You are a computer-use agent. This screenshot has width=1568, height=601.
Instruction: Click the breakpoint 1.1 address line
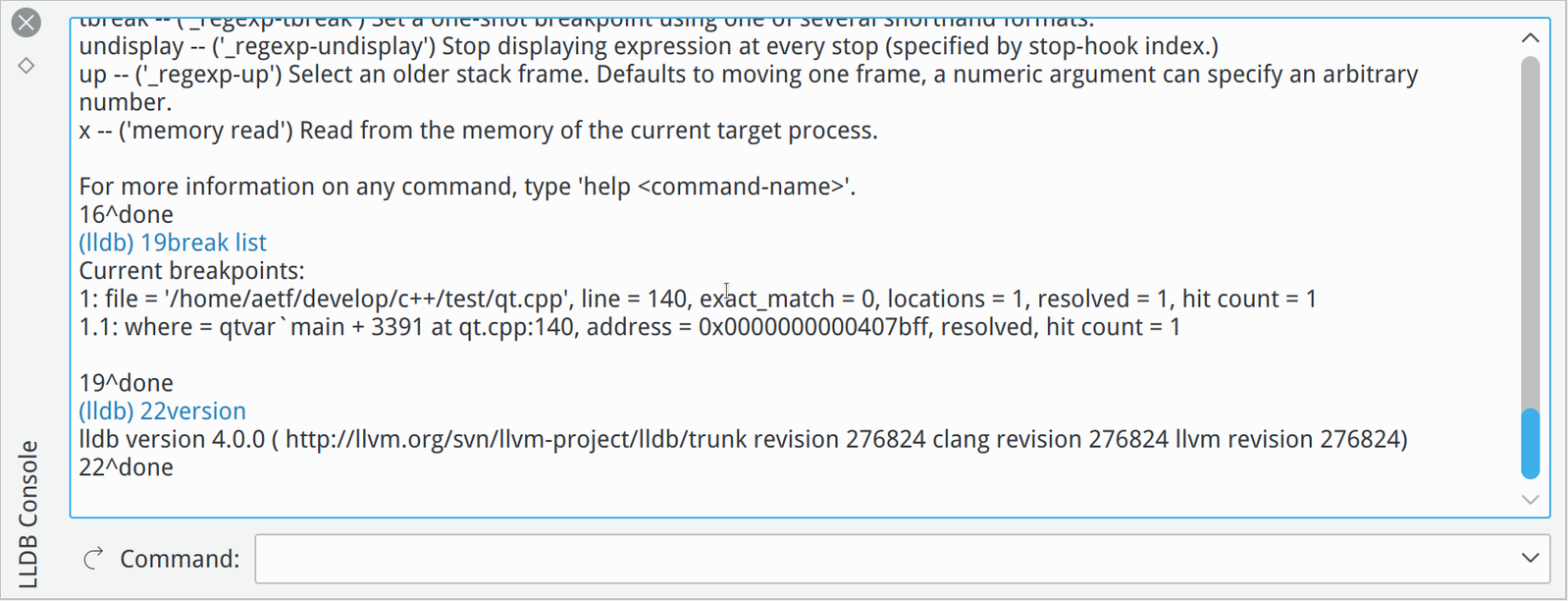point(629,327)
